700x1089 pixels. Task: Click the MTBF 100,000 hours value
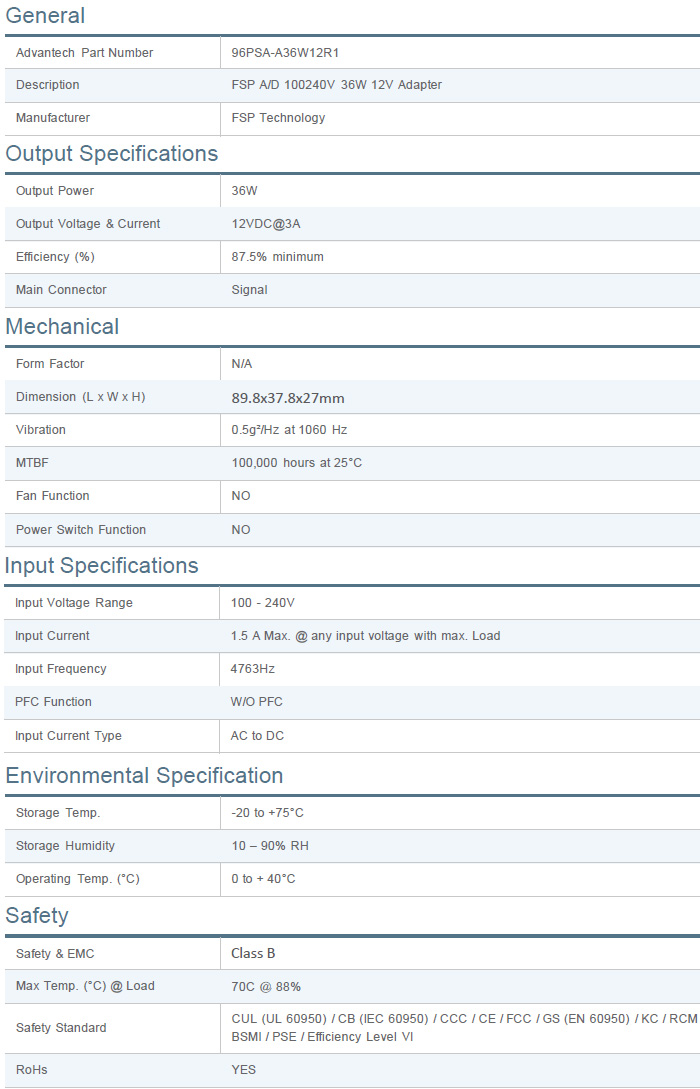pos(297,463)
